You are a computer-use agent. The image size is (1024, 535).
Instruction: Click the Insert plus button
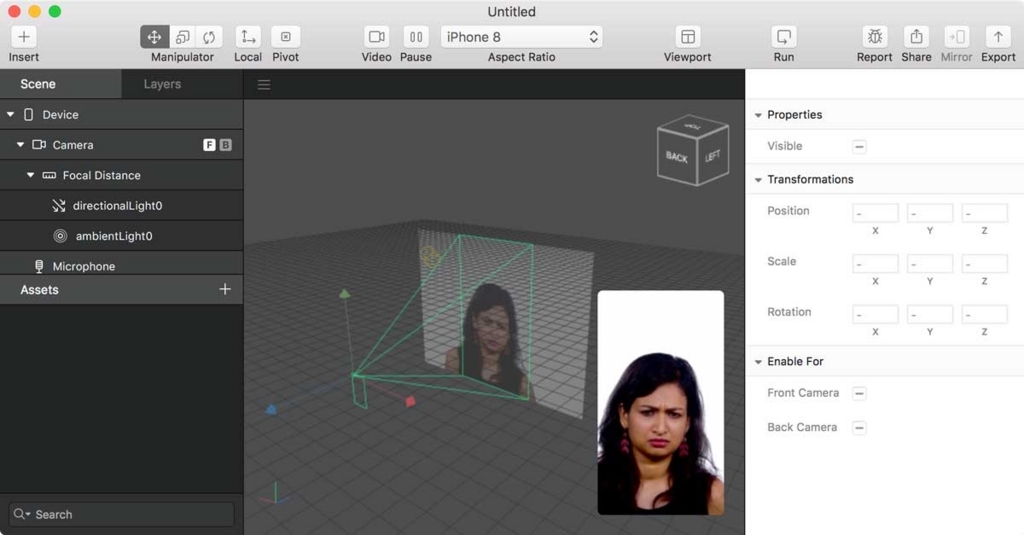[x=24, y=37]
